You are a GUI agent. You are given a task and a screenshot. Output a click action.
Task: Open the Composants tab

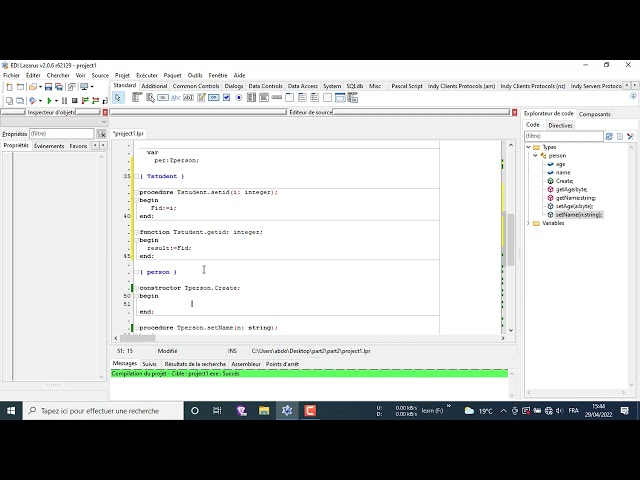click(594, 114)
